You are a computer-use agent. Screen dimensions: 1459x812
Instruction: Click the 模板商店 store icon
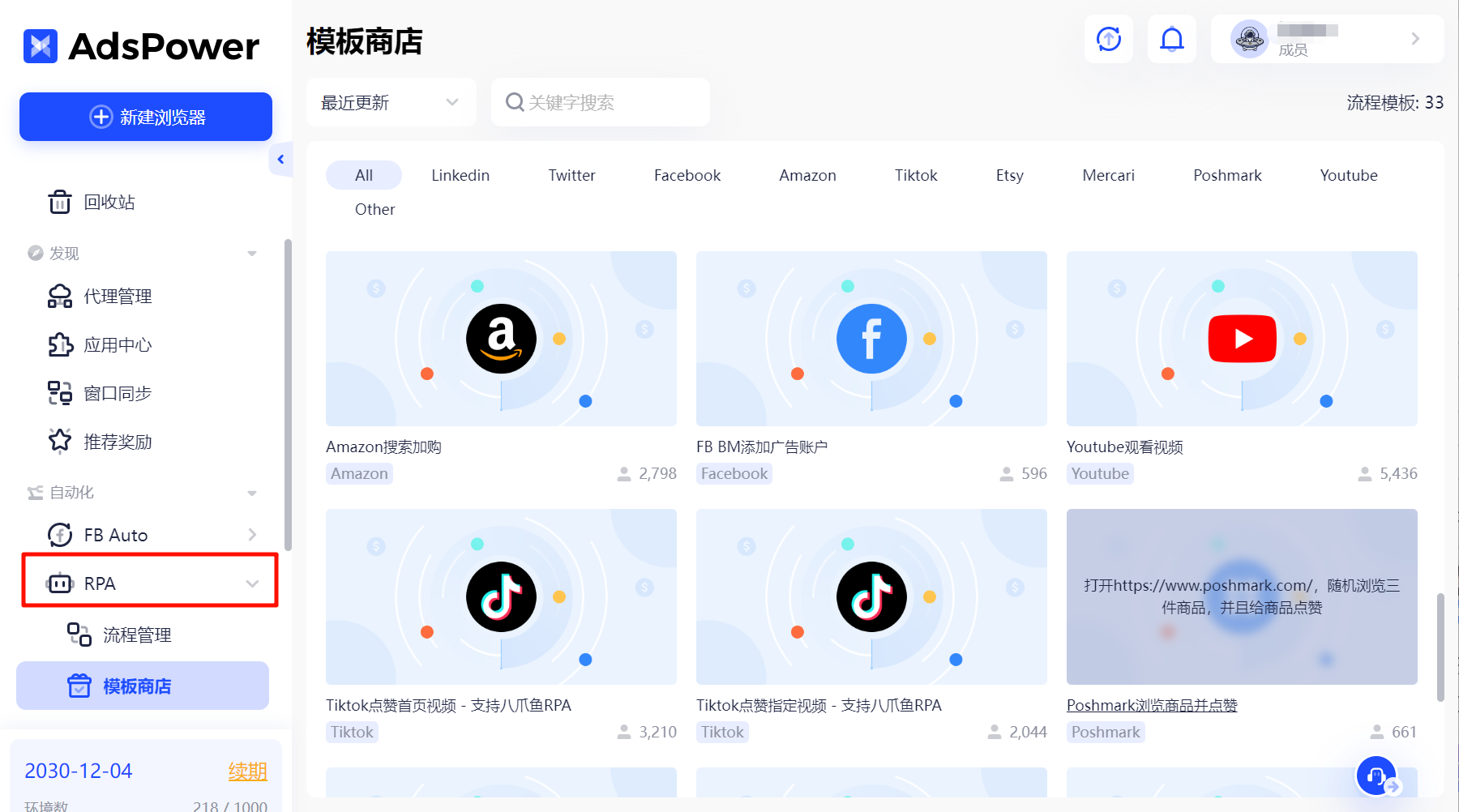79,686
